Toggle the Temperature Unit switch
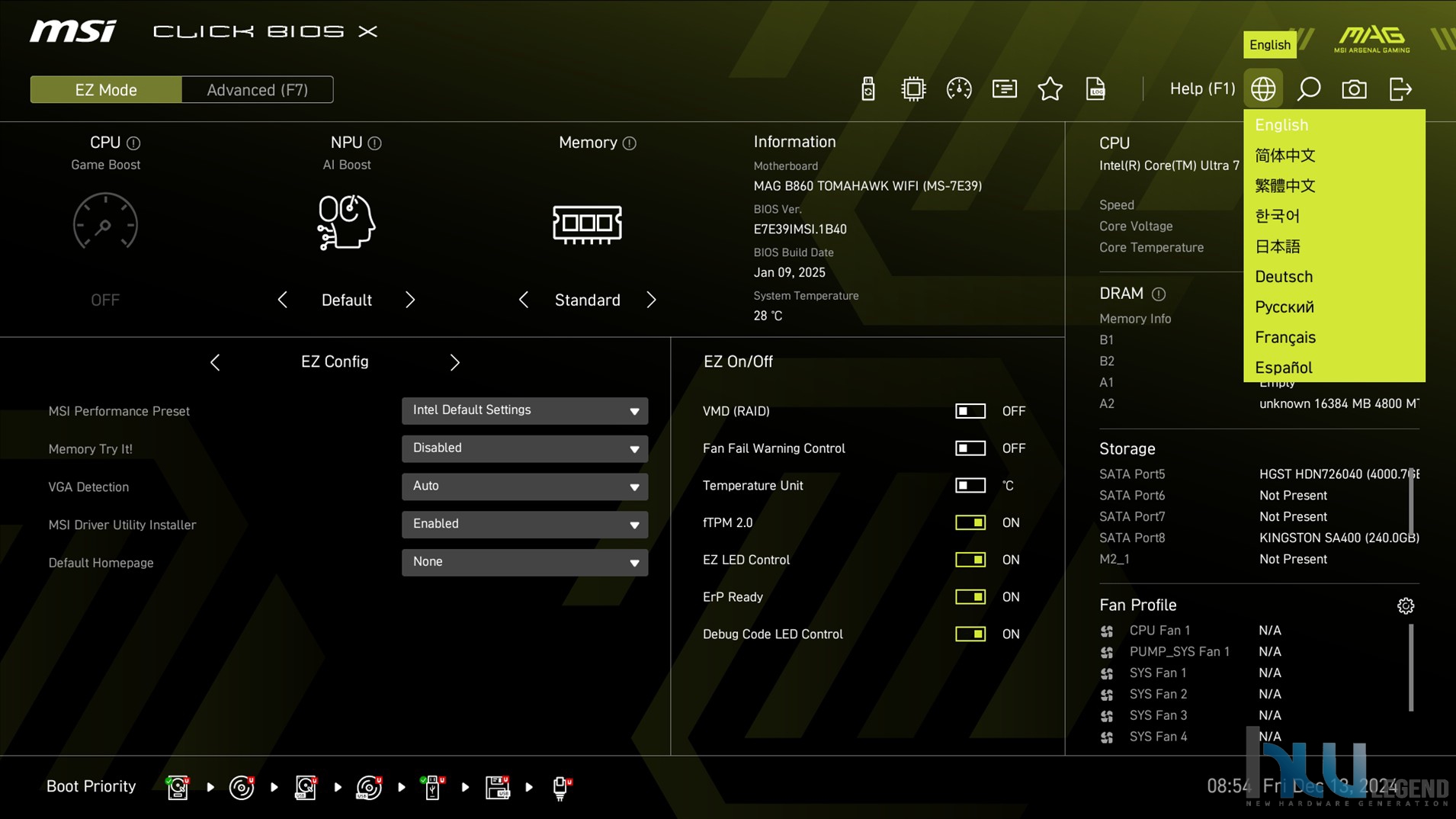Image resolution: width=1456 pixels, height=819 pixels. pyautogui.click(x=970, y=486)
